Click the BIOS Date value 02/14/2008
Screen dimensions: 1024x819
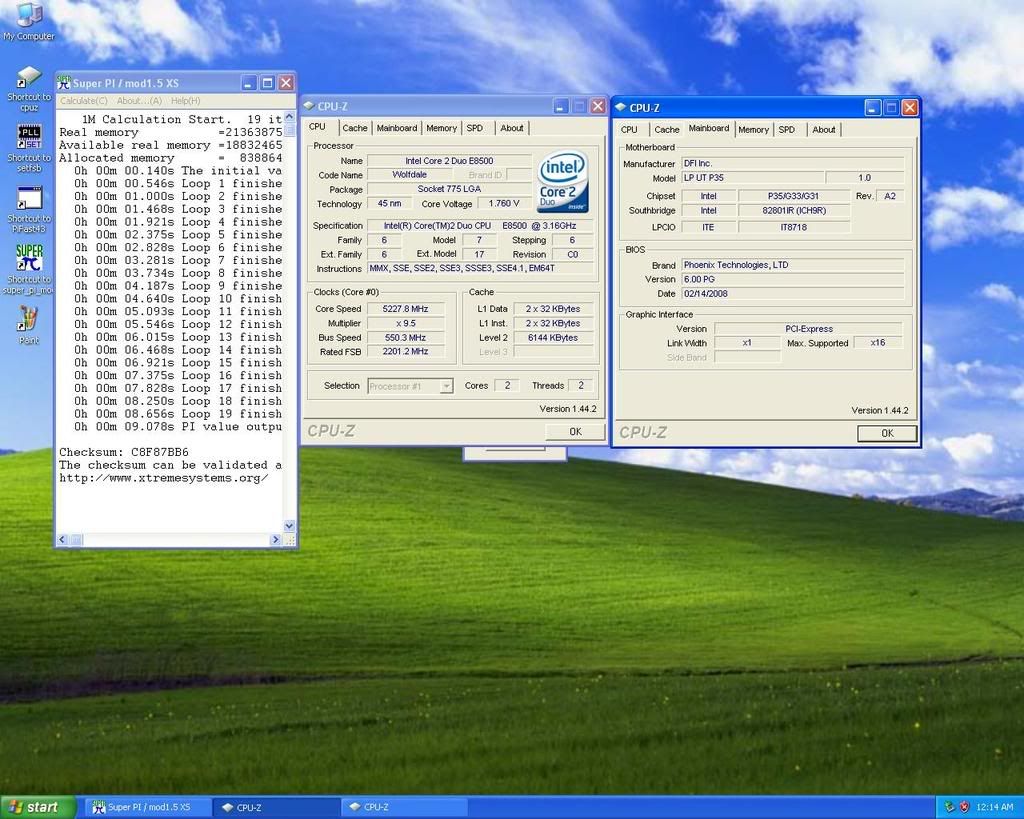pos(793,293)
